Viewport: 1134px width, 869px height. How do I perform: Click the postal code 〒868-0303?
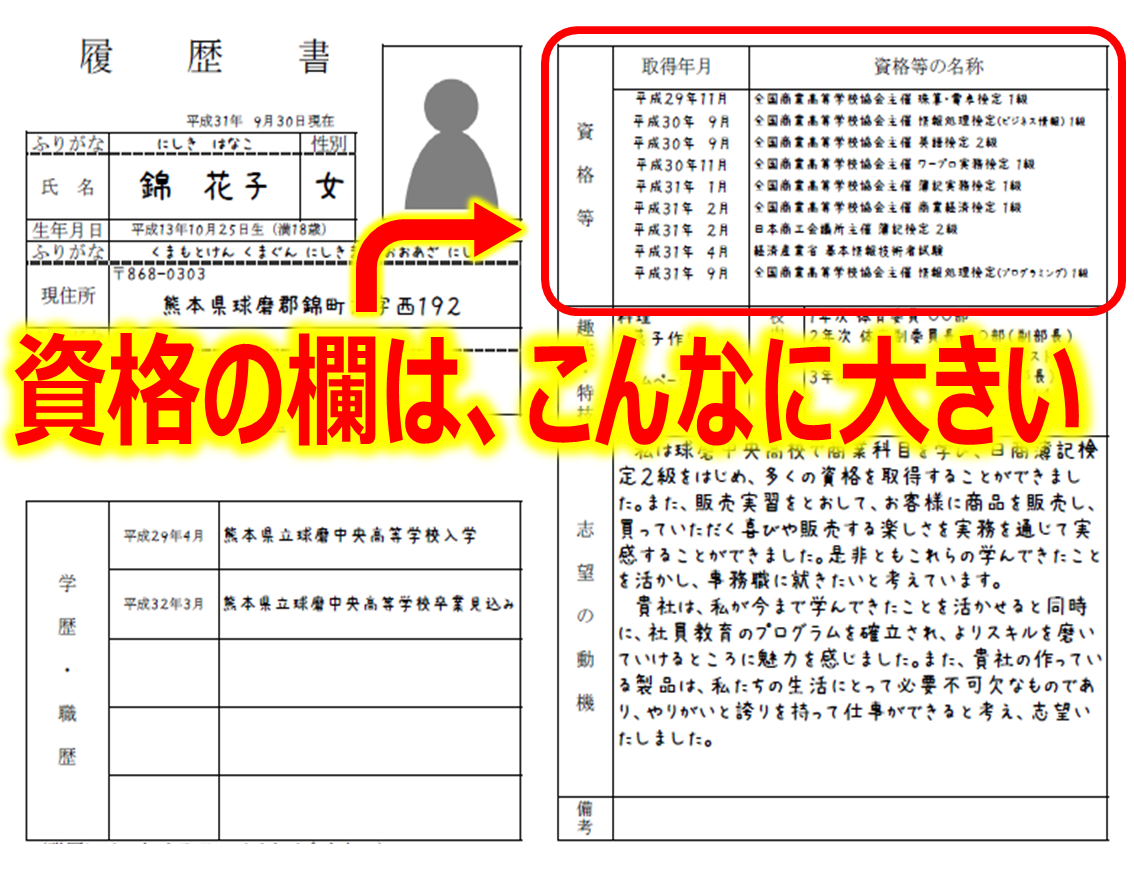[160, 274]
